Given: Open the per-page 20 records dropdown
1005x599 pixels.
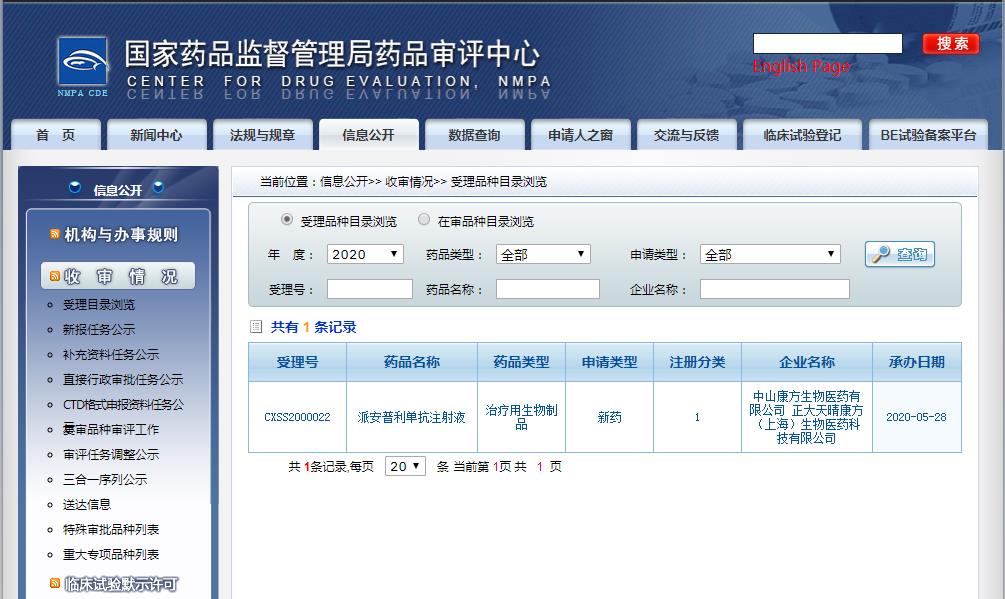Looking at the screenshot, I should (x=406, y=466).
